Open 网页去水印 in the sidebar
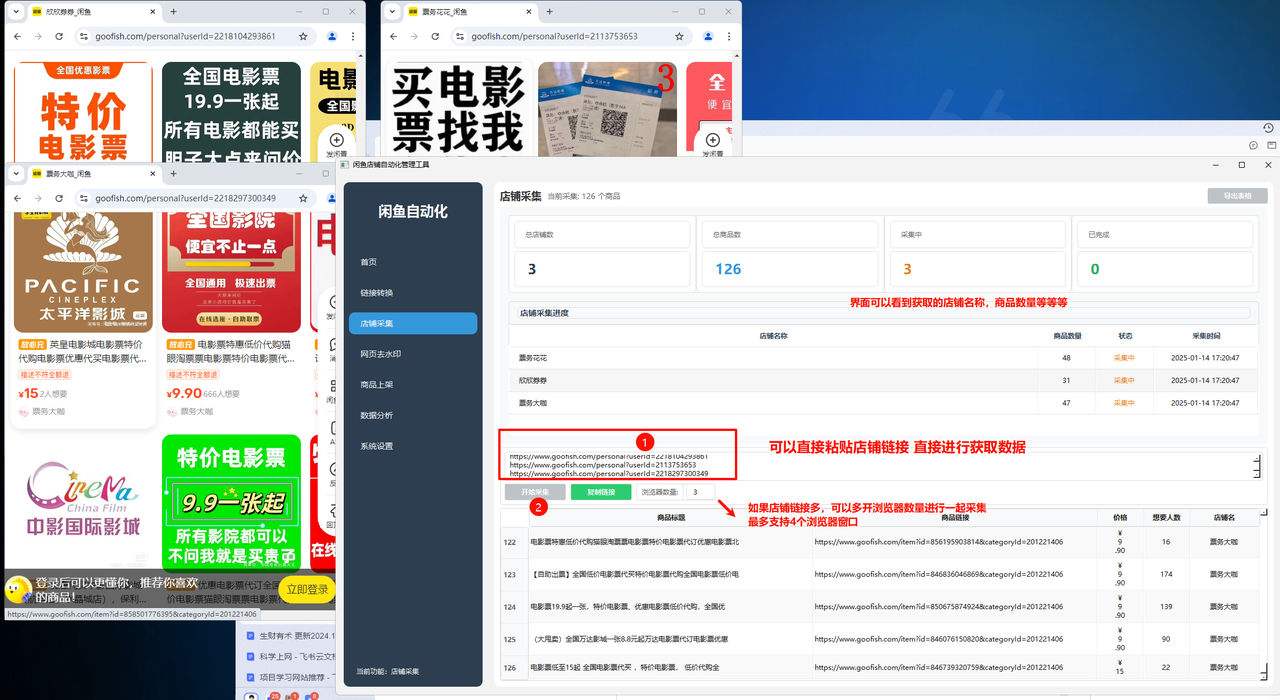Image resolution: width=1280 pixels, height=700 pixels. click(x=413, y=354)
